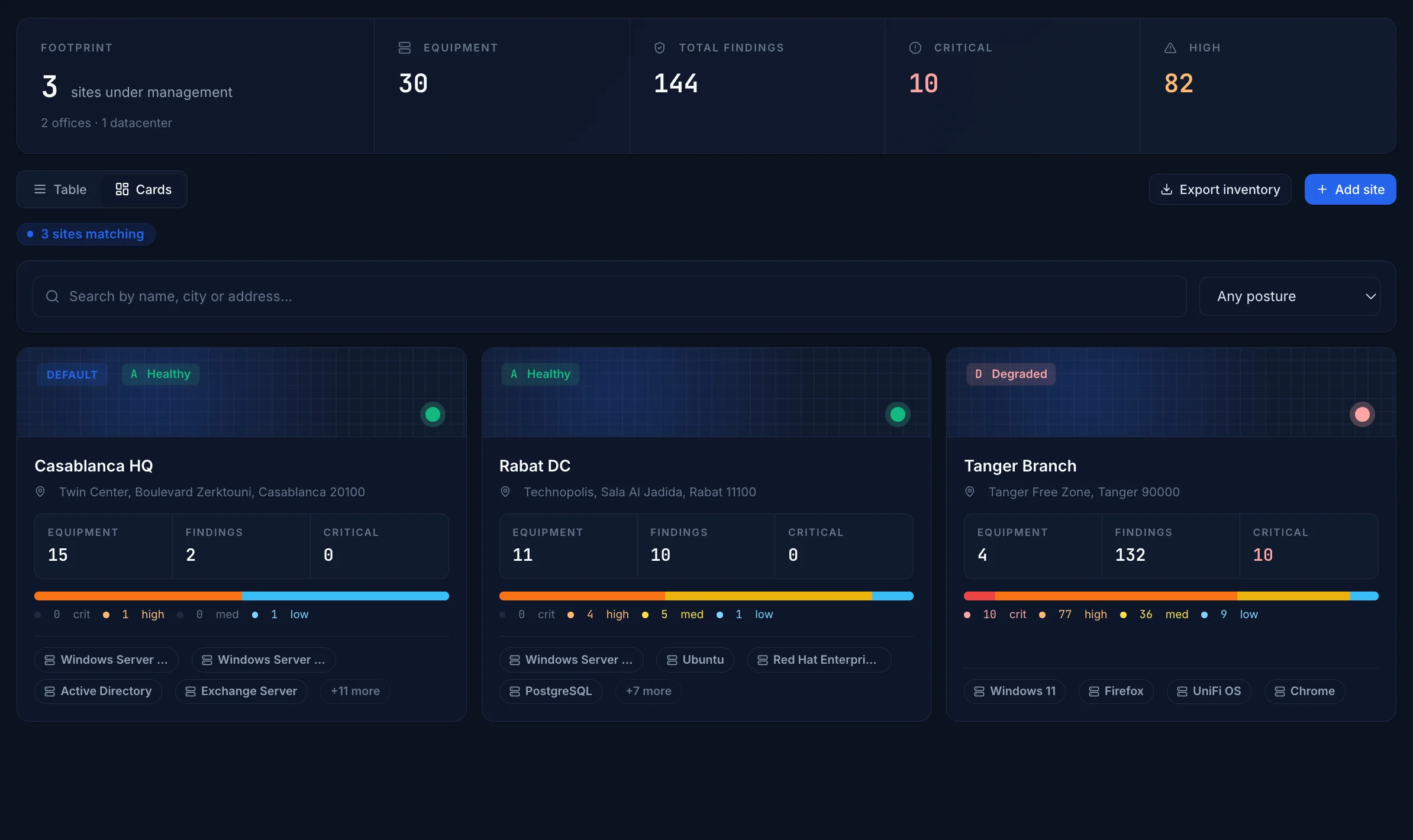This screenshot has width=1413, height=840.
Task: Click Casablanca HQ severity bar
Action: pyautogui.click(x=241, y=596)
